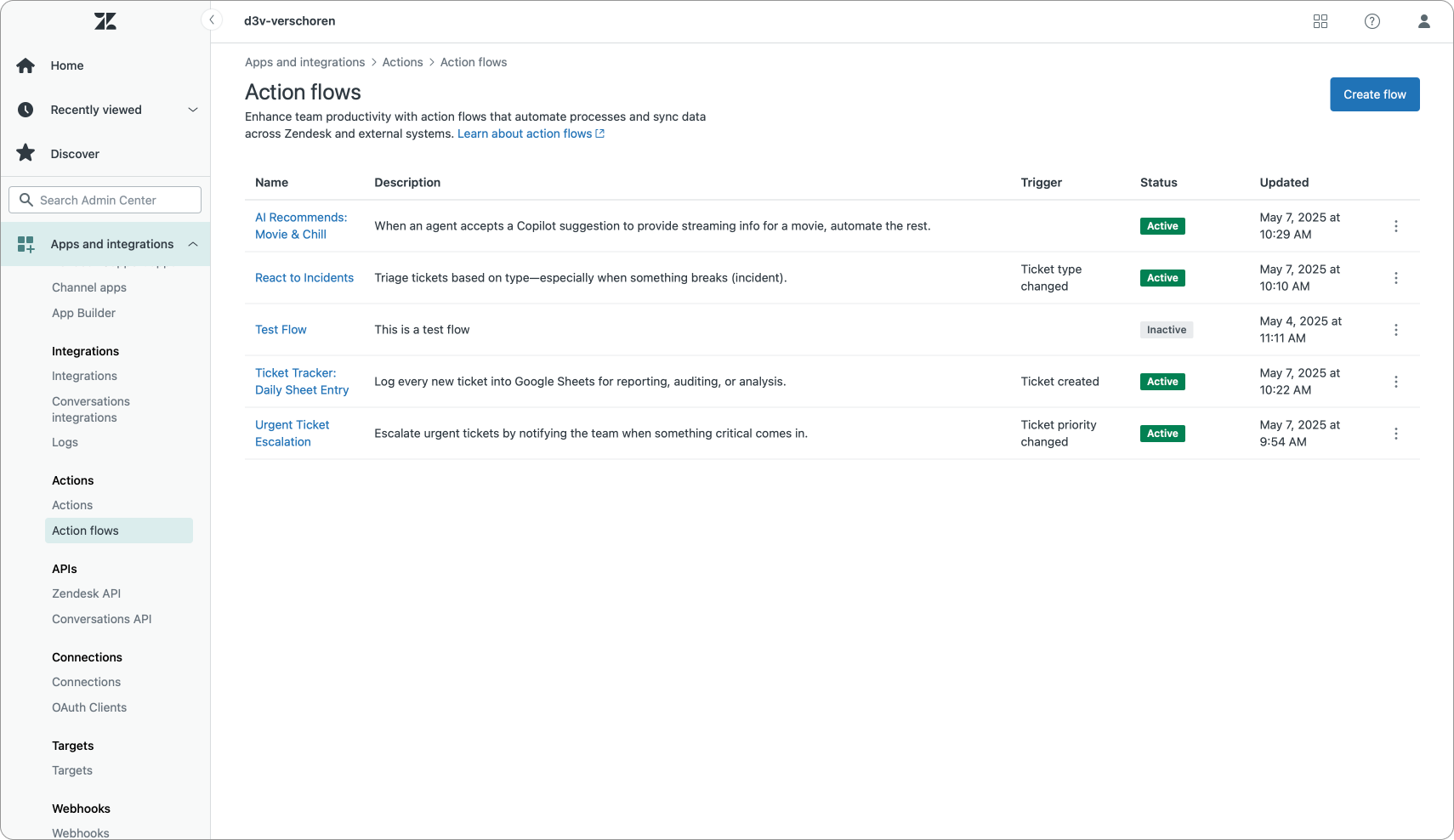Click the Inactive status badge for Test Flow
Viewport: 1454px width, 840px height.
[x=1167, y=330]
